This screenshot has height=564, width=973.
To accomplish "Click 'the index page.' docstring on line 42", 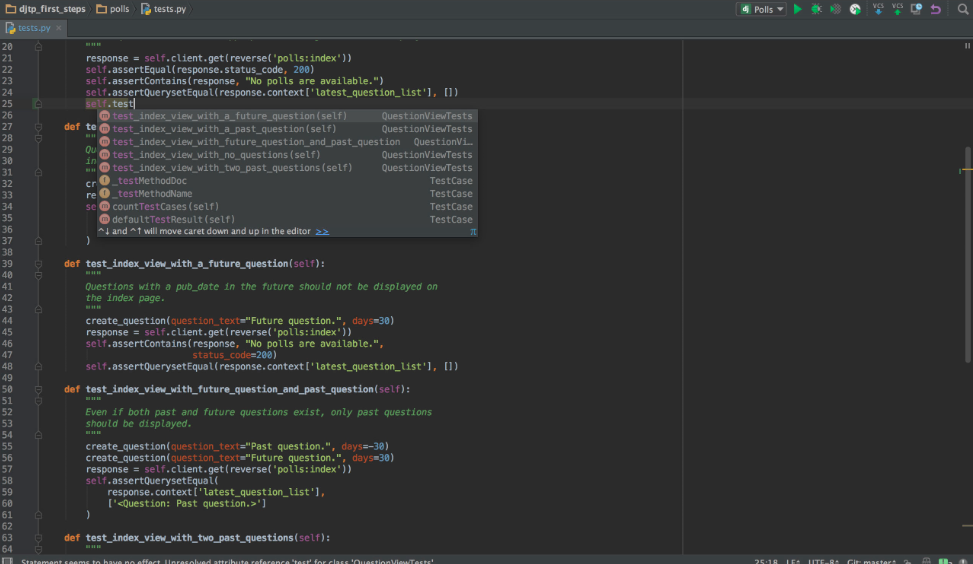I will click(125, 298).
